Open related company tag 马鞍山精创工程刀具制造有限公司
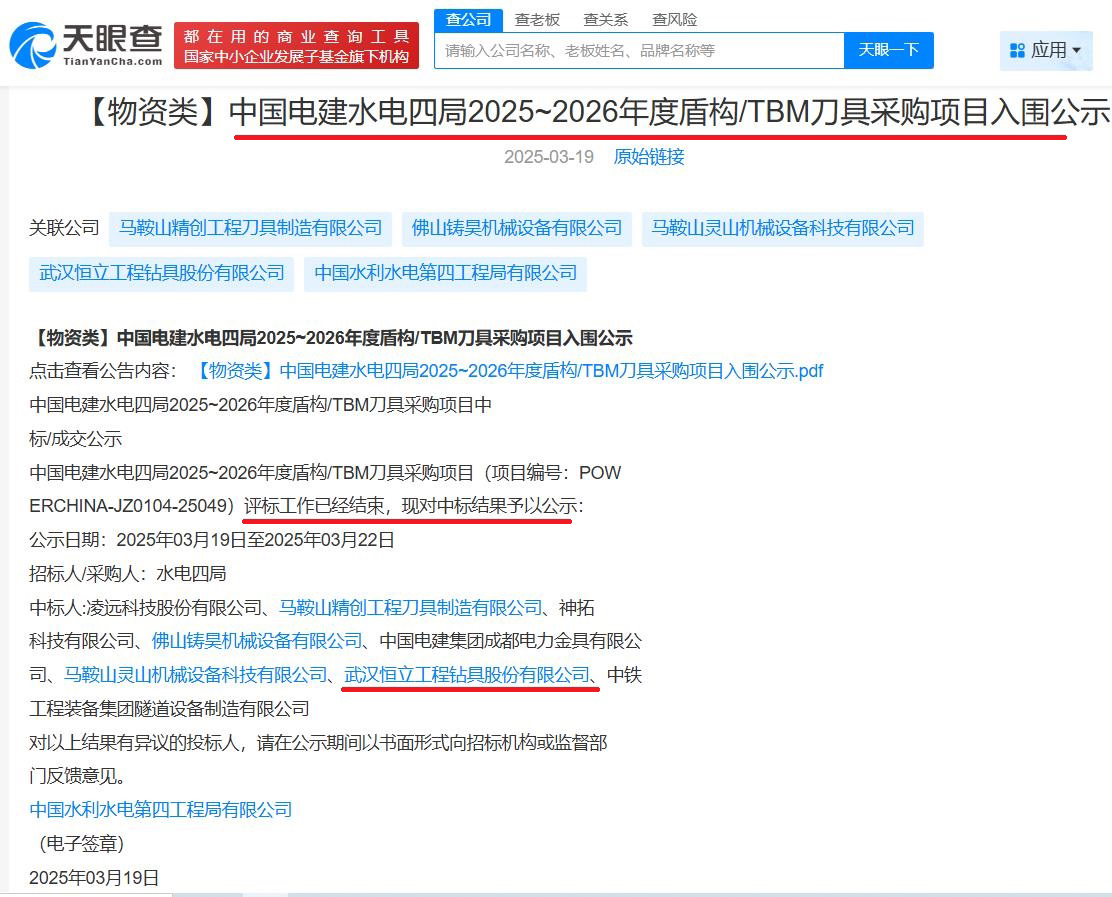This screenshot has width=1112, height=897. (x=250, y=228)
